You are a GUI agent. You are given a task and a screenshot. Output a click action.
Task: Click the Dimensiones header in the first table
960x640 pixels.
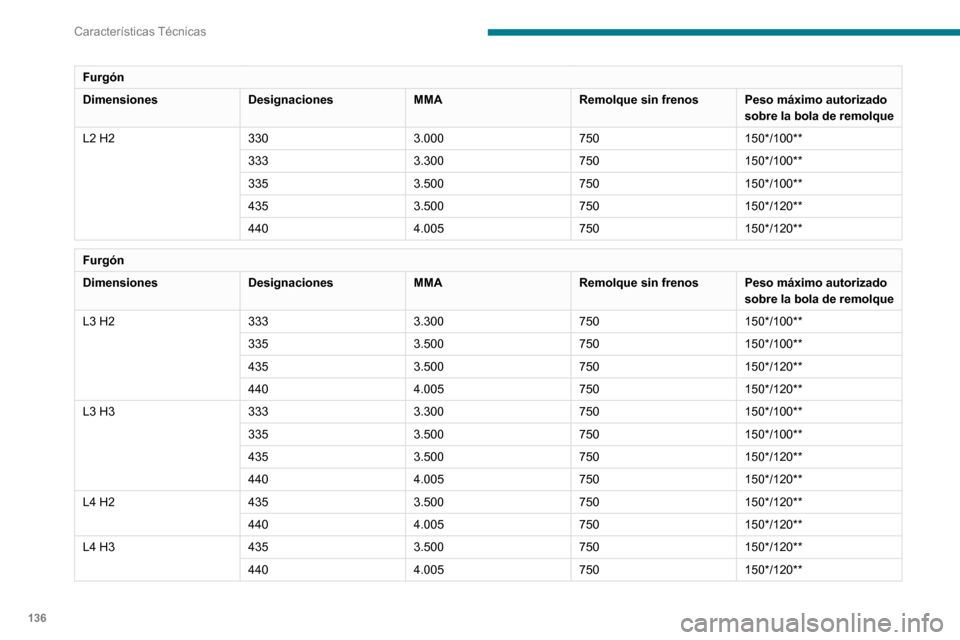(x=120, y=100)
